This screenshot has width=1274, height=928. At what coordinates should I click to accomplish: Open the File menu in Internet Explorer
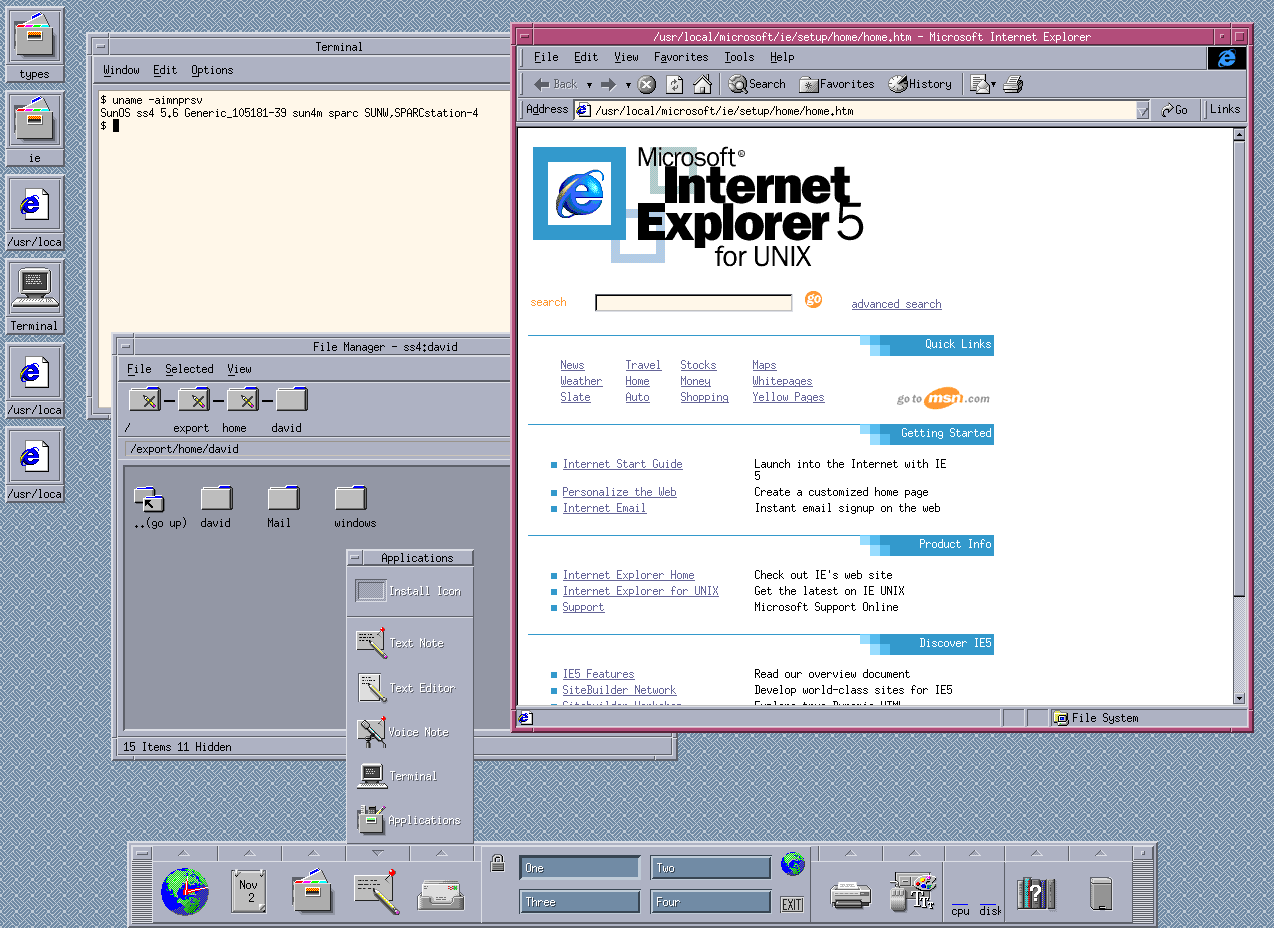click(546, 57)
